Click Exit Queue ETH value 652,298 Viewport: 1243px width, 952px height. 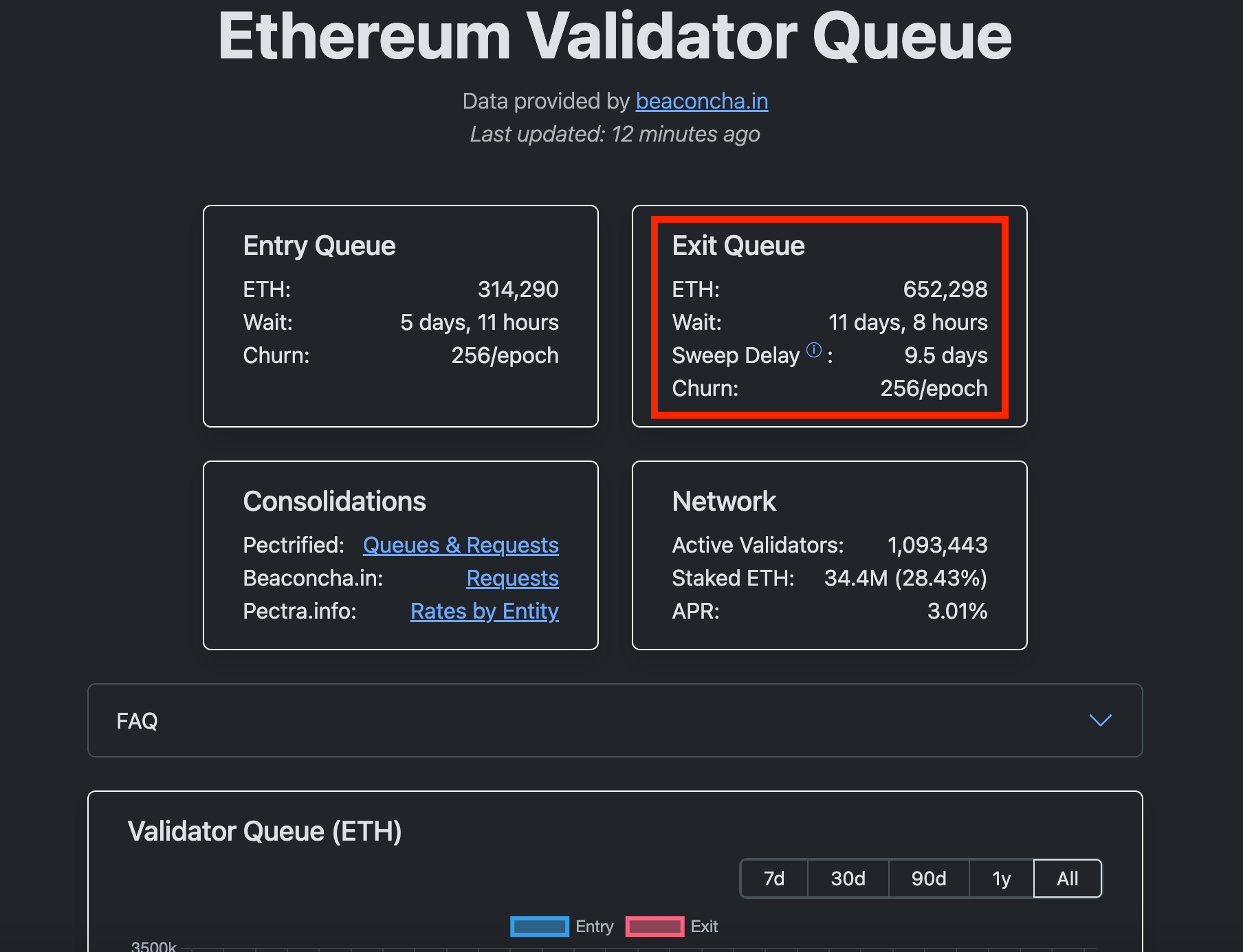pyautogui.click(x=945, y=289)
